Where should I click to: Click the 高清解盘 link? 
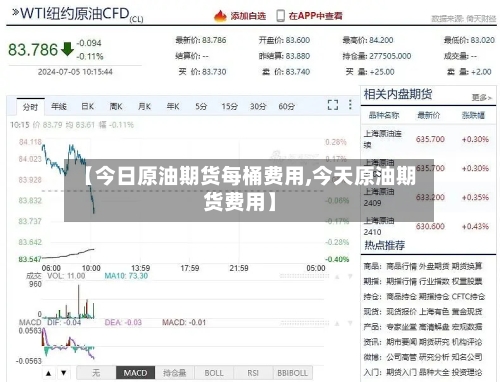[x=434, y=327]
